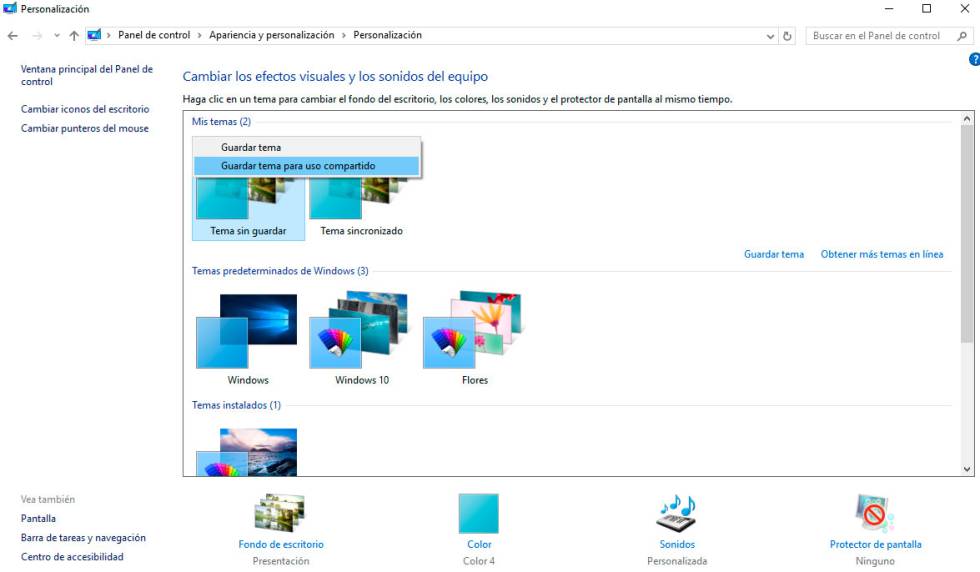
Task: Apply the Flores theme
Action: [474, 339]
